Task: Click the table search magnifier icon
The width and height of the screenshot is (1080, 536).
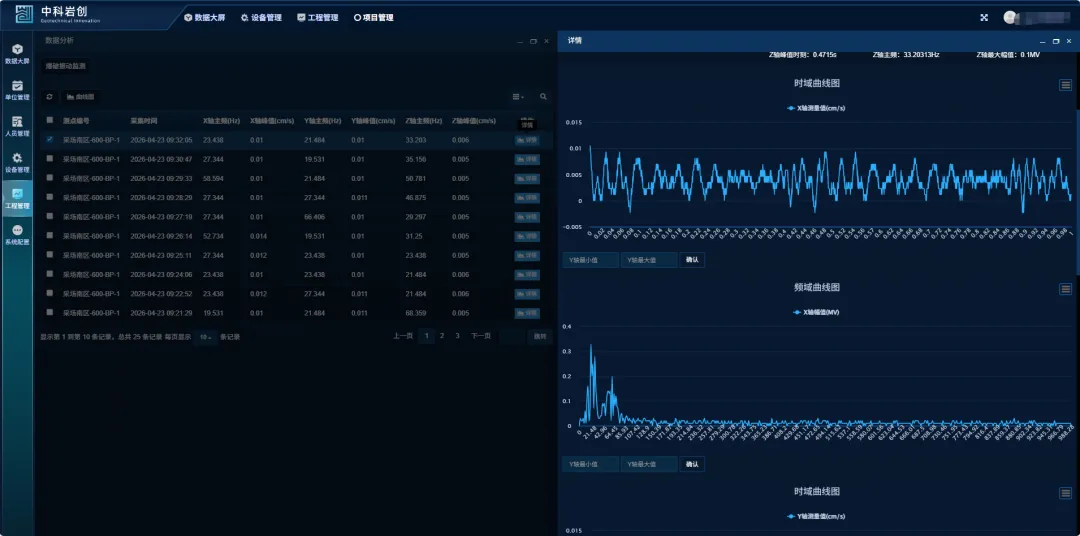Action: pyautogui.click(x=543, y=97)
